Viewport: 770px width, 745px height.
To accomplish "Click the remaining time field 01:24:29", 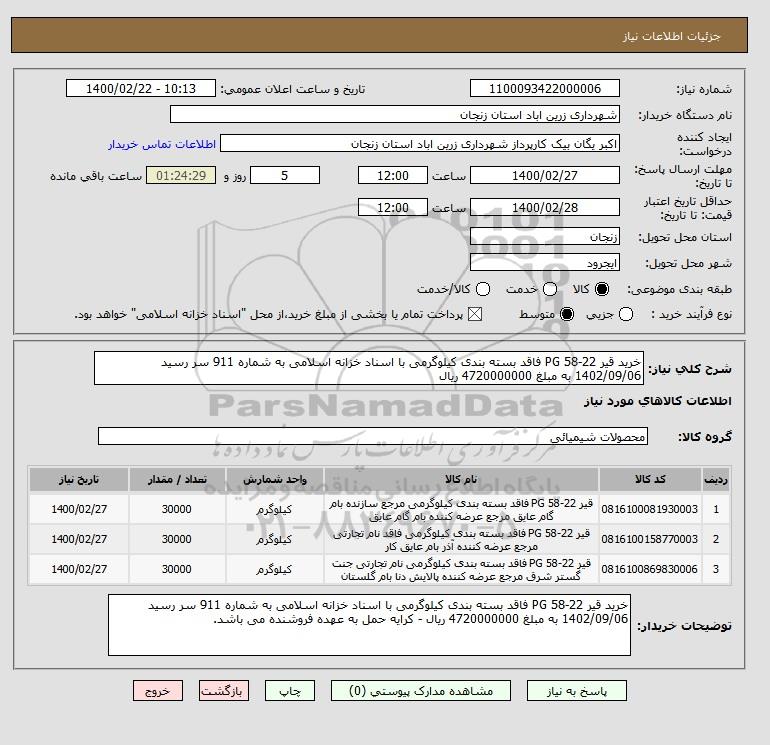I will pos(181,175).
